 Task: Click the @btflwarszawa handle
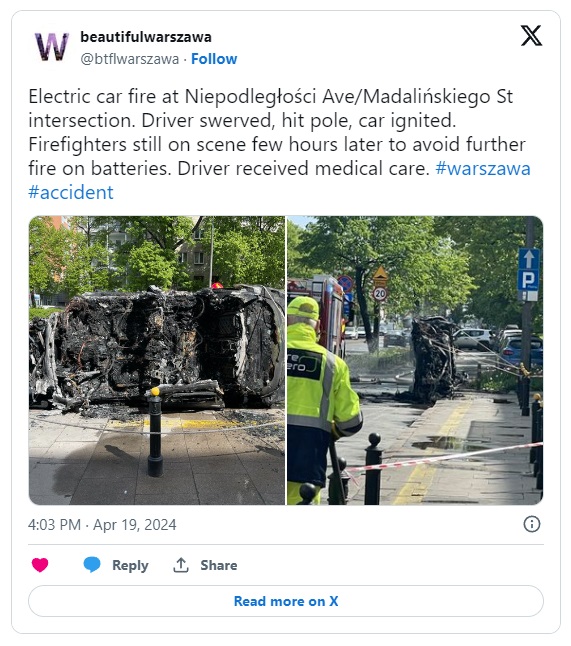pyautogui.click(x=130, y=59)
